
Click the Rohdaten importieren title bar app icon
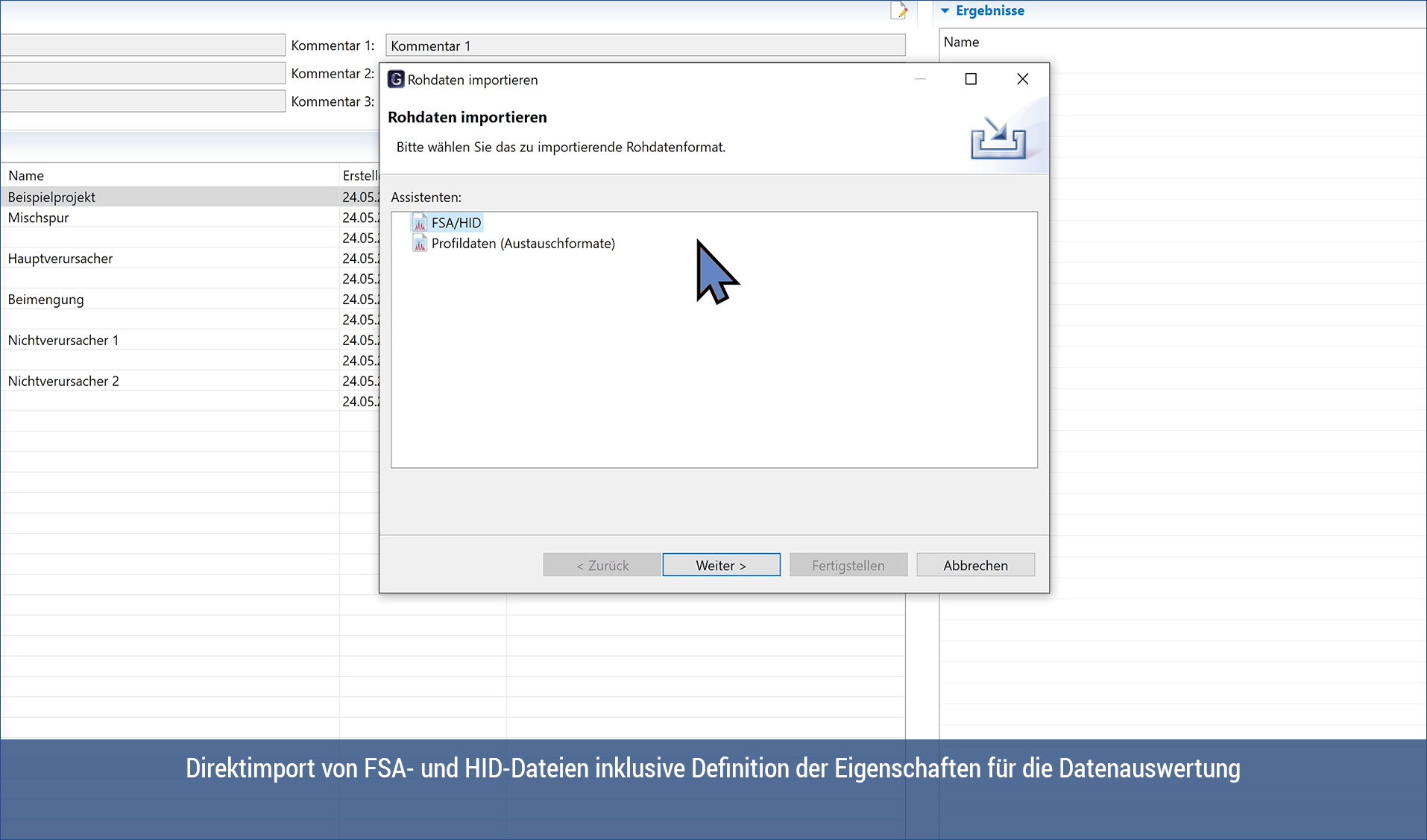[x=396, y=79]
